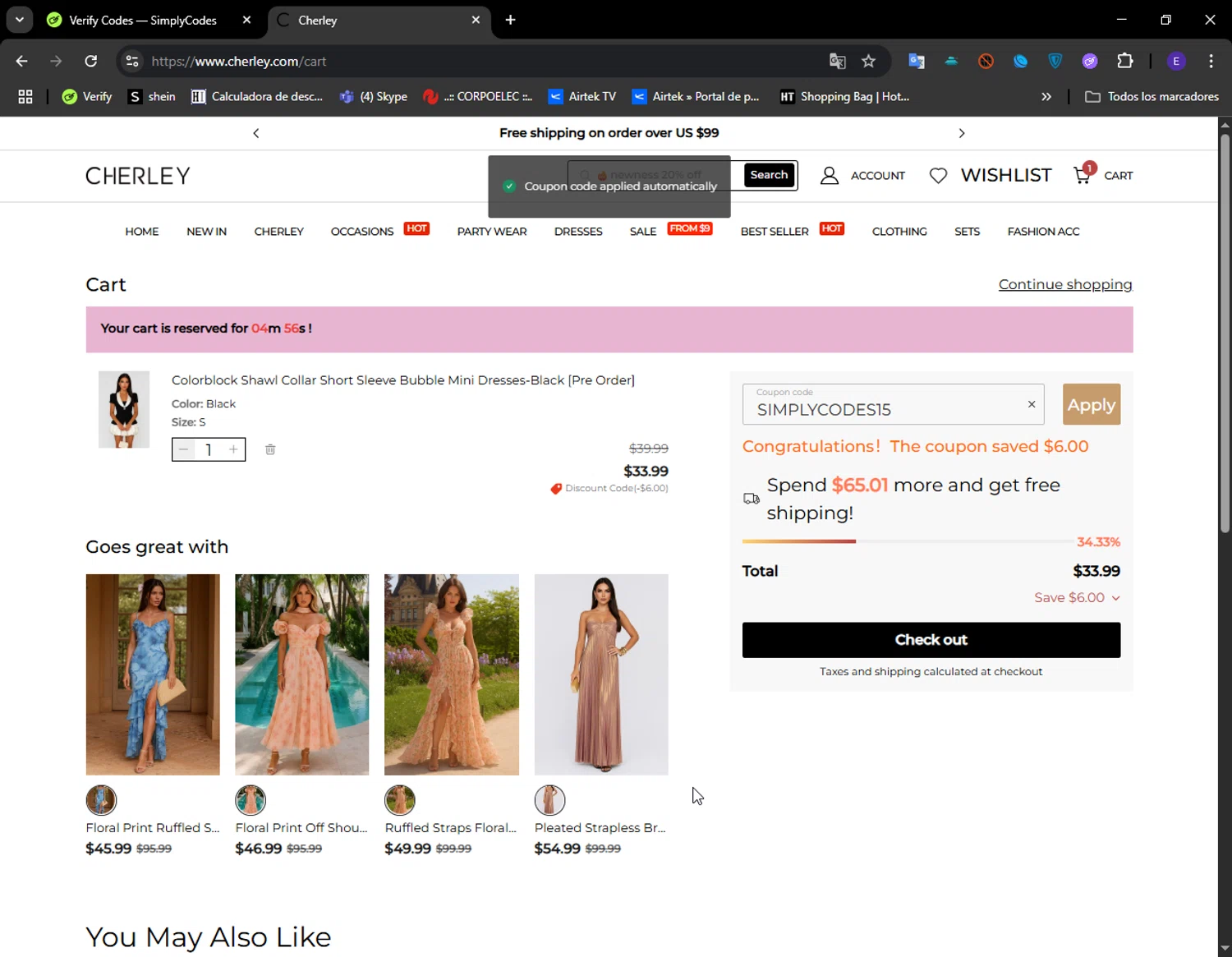Show previous announcement banner message
The image size is (1232, 957).
256,133
